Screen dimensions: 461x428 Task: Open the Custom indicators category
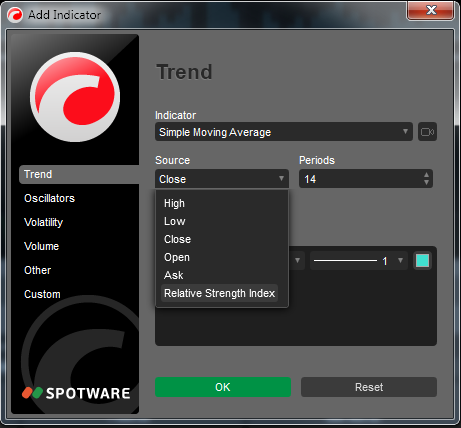coord(42,294)
